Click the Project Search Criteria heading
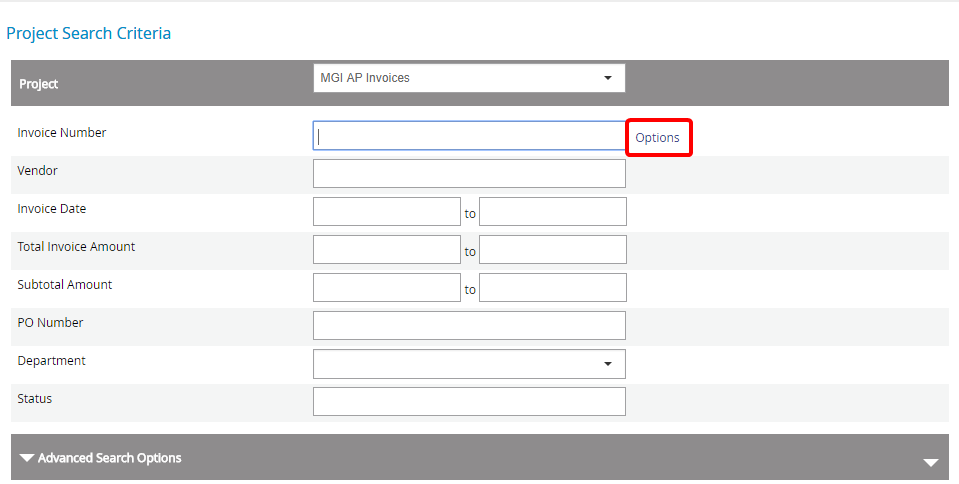Viewport: 959px width, 484px height. click(89, 33)
